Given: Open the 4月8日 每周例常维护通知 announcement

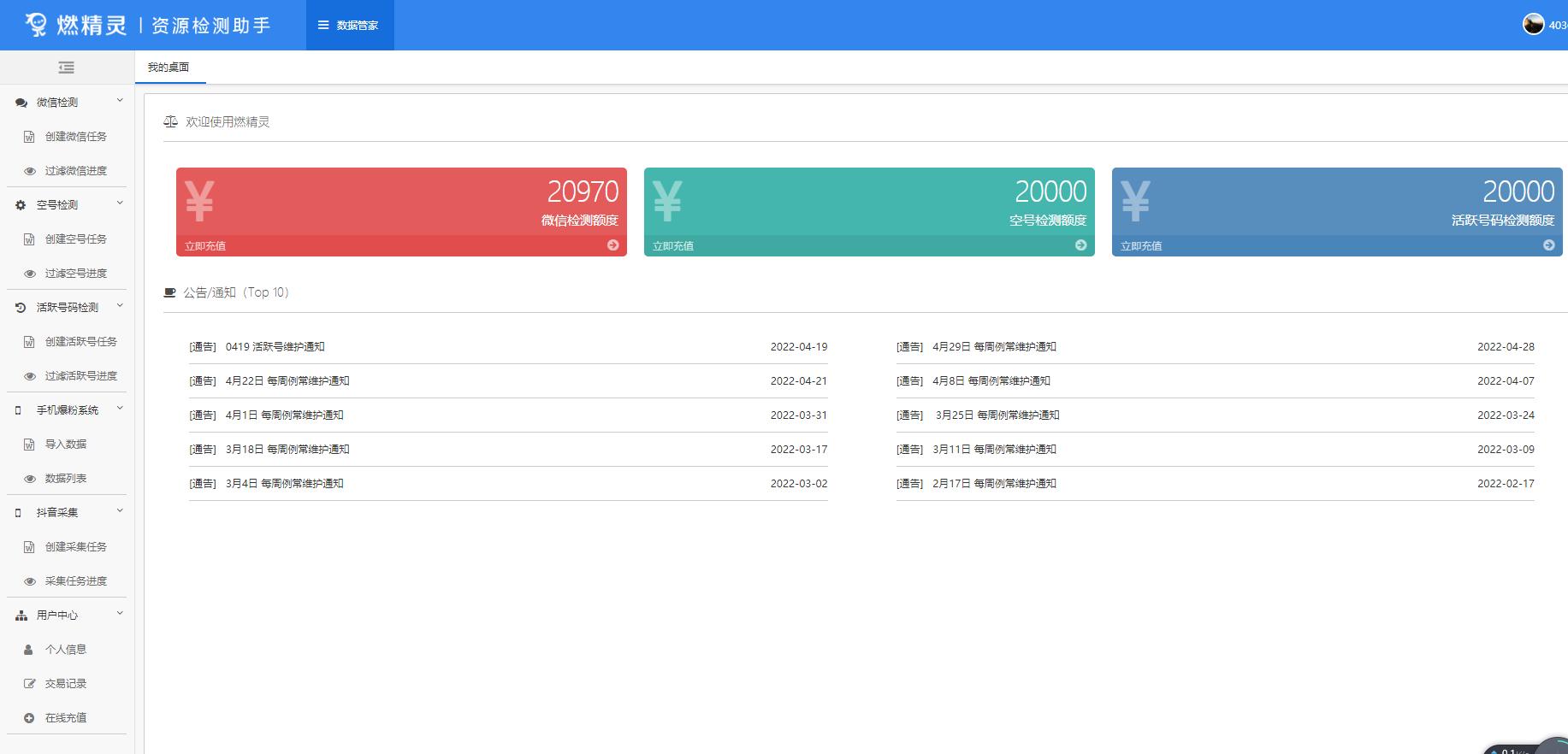Looking at the screenshot, I should (x=991, y=381).
